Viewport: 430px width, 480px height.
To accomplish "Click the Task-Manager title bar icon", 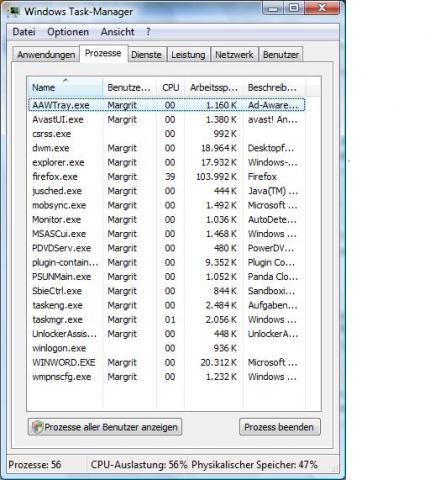I will tap(14, 11).
